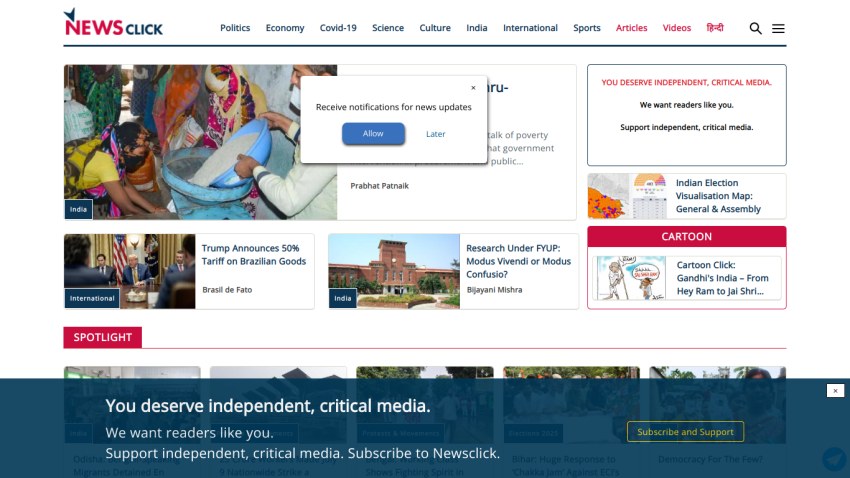The width and height of the screenshot is (850, 478).
Task: Click the International tag on Trump story
Action: click(92, 299)
